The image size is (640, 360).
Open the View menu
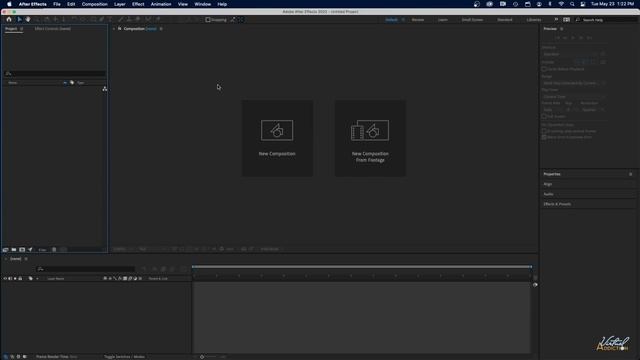[x=182, y=4]
